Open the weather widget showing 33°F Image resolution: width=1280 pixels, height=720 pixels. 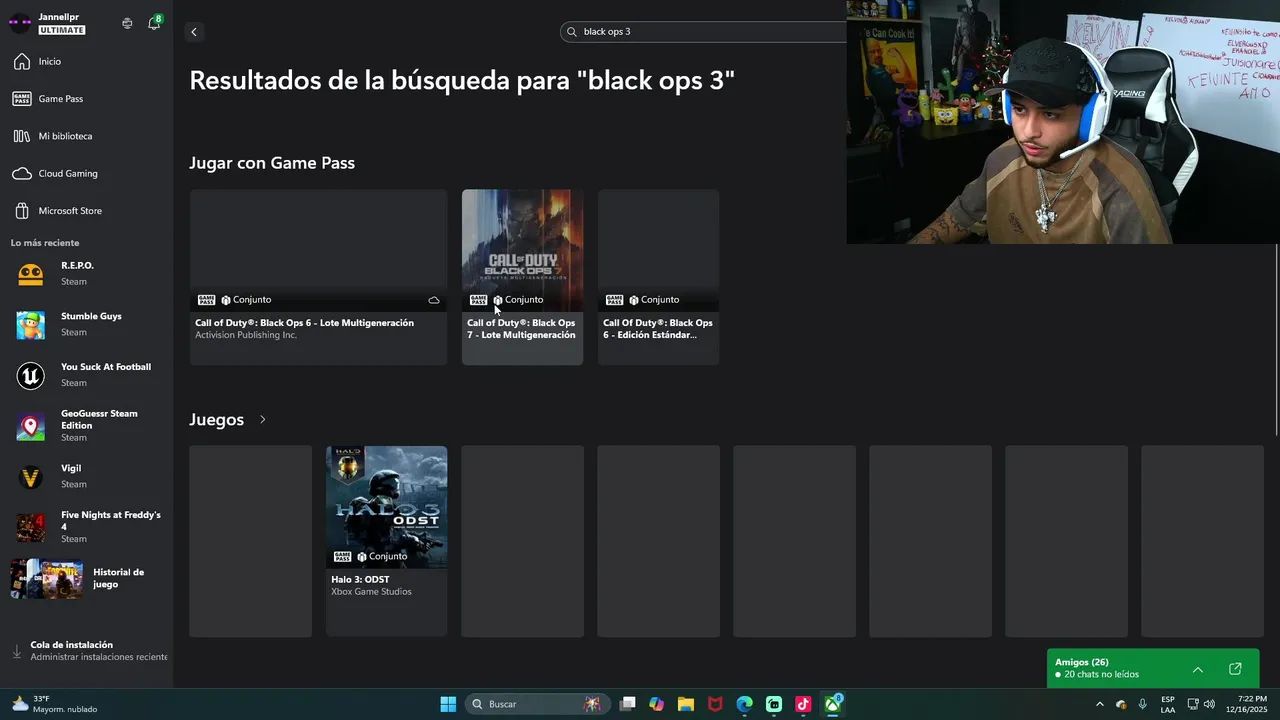[55, 704]
